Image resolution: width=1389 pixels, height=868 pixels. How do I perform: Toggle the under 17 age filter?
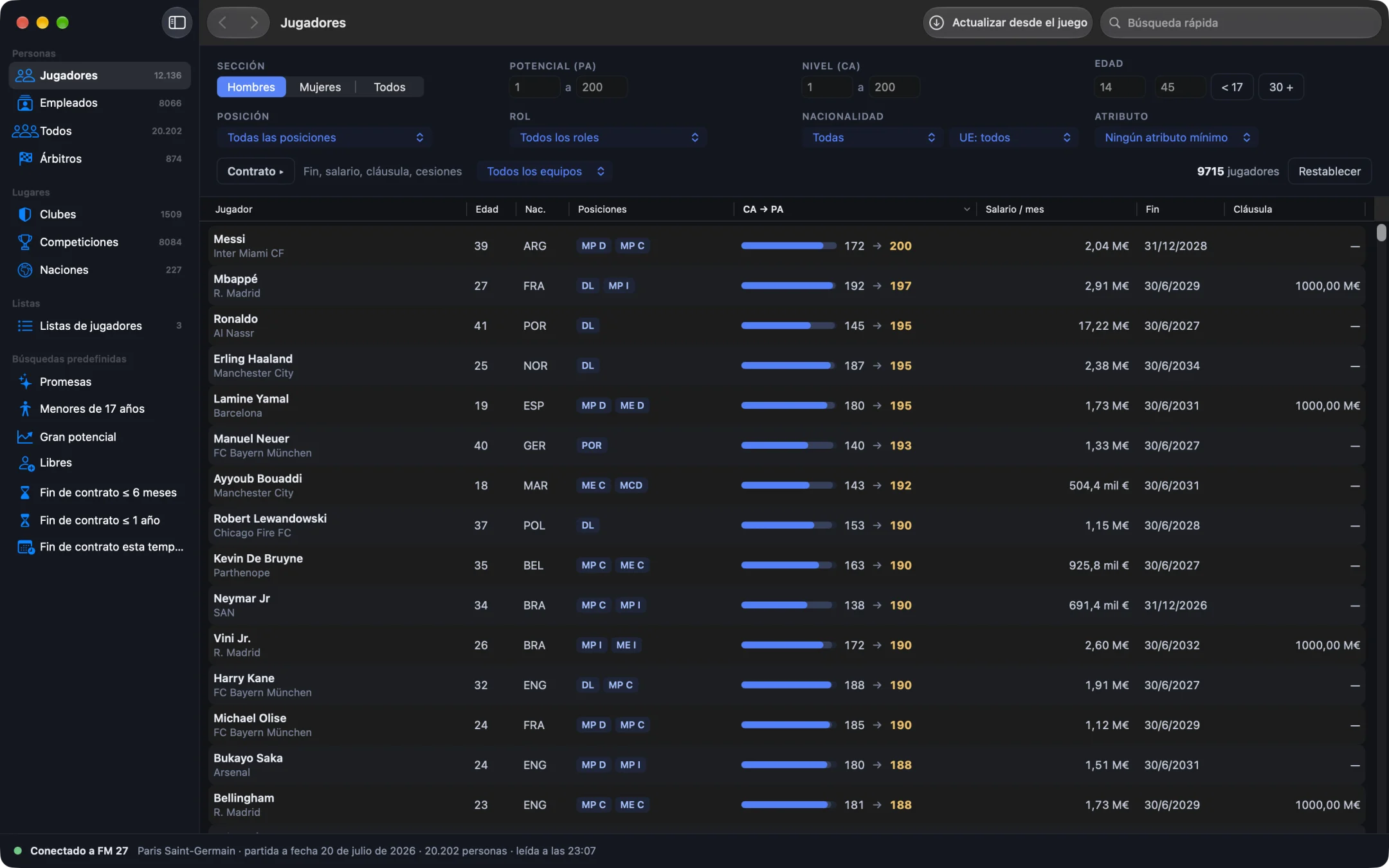[1232, 87]
